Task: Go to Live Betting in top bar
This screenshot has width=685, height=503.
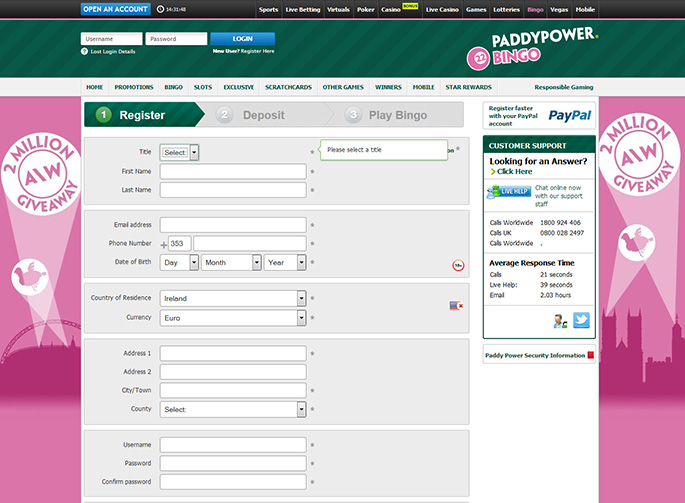Action: point(303,10)
